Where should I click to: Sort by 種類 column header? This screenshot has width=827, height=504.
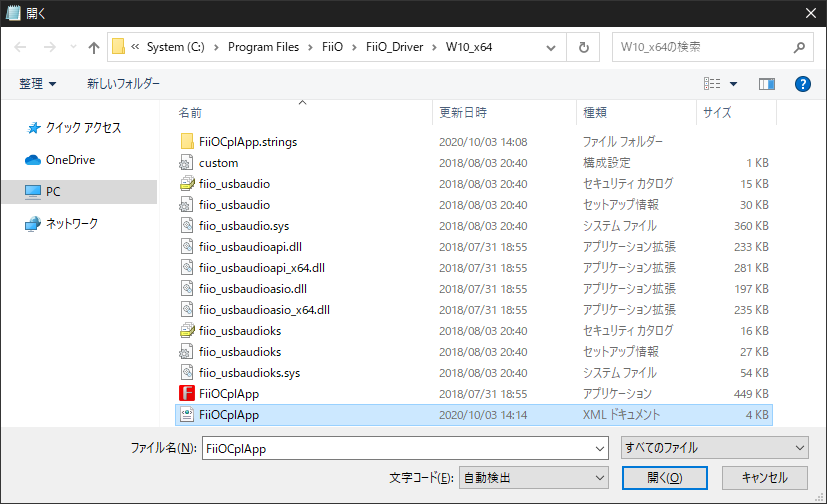(x=595, y=112)
